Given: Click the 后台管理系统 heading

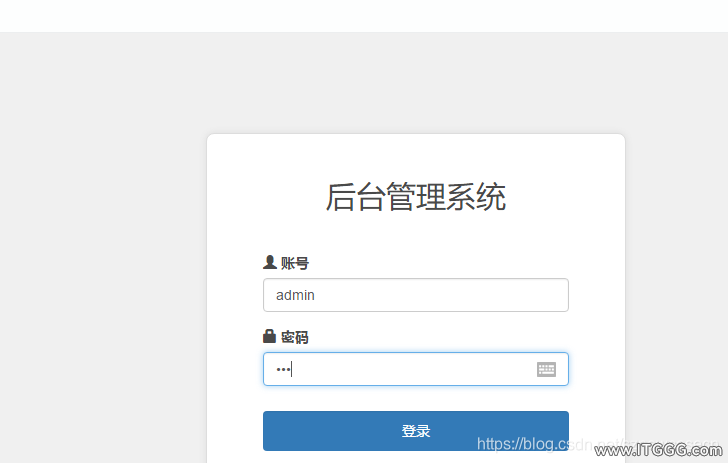Looking at the screenshot, I should pos(416,197).
